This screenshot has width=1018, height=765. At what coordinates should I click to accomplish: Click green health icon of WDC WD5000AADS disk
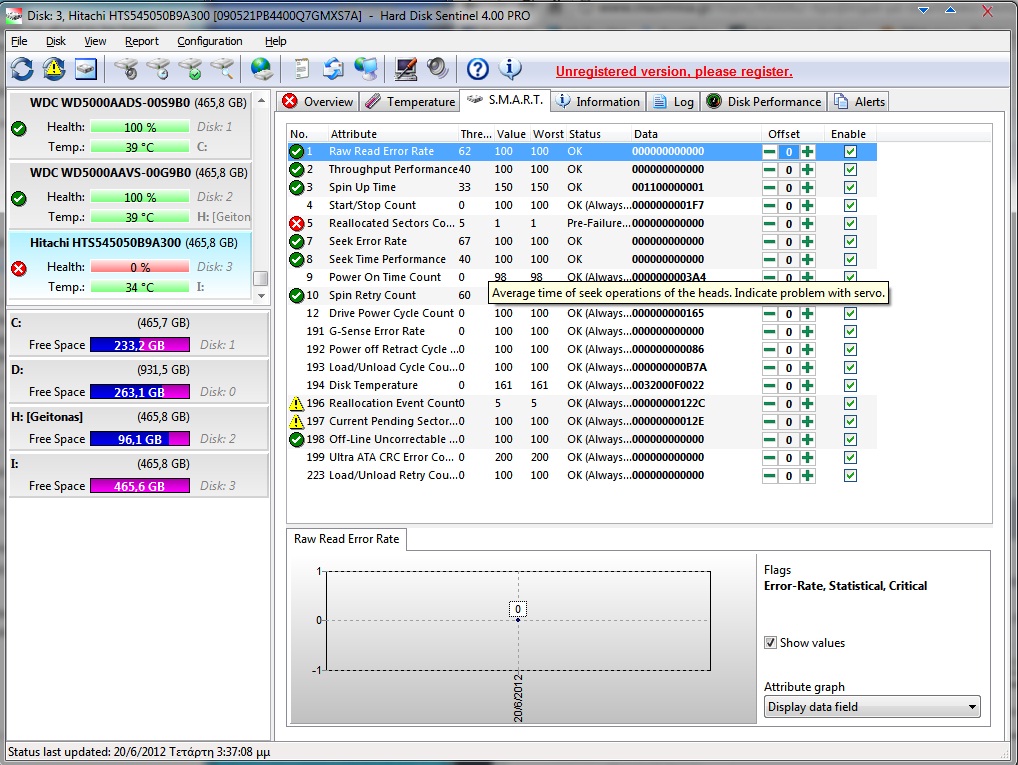[x=19, y=129]
